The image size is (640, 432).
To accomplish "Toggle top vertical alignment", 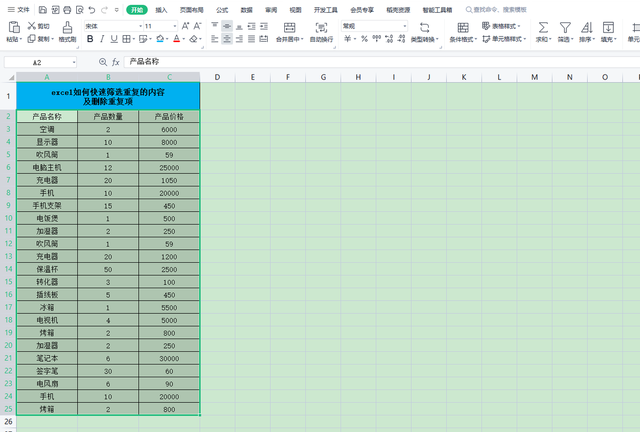I will coord(215,26).
